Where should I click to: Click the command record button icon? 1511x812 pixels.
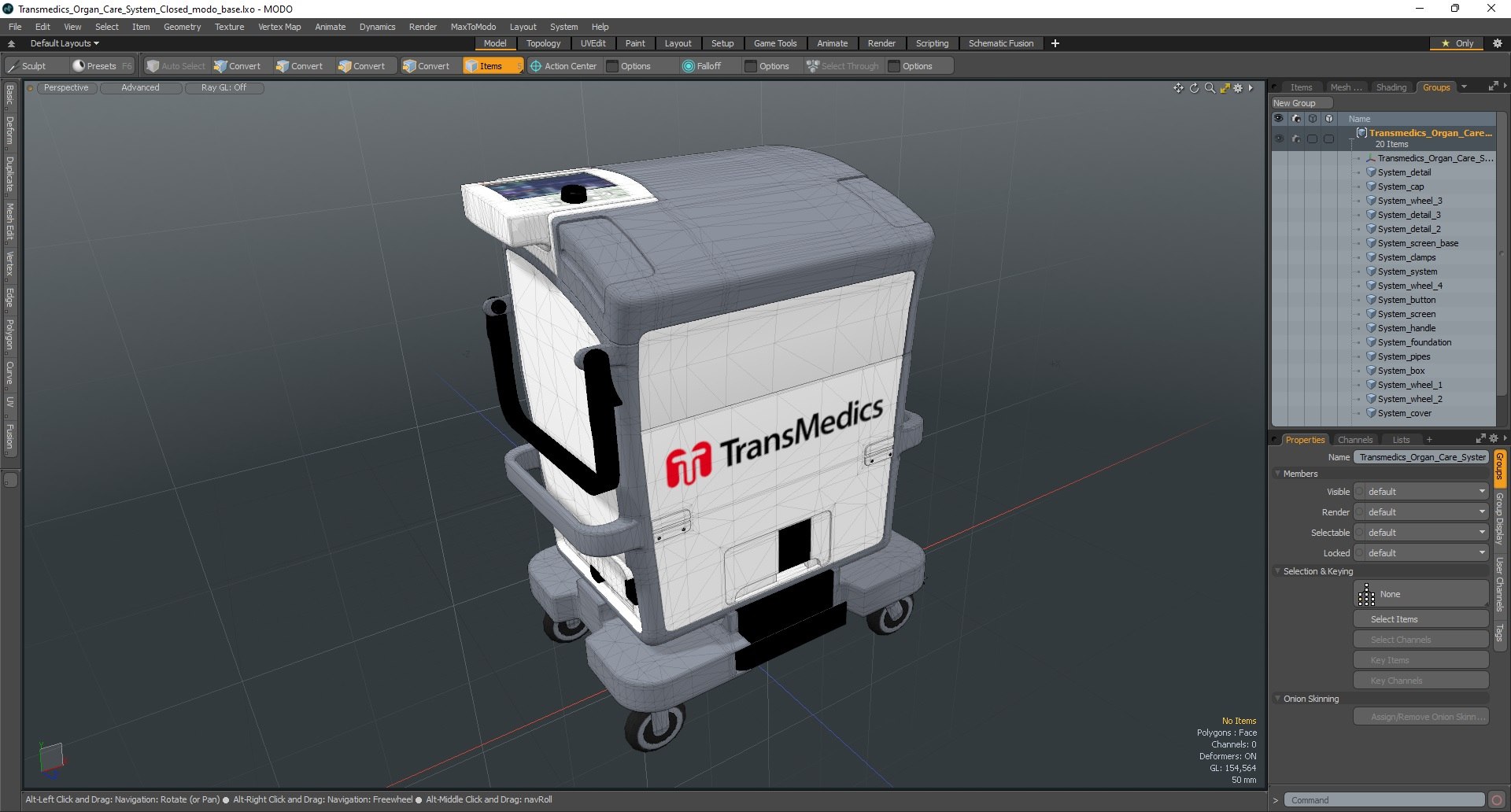(x=1497, y=800)
